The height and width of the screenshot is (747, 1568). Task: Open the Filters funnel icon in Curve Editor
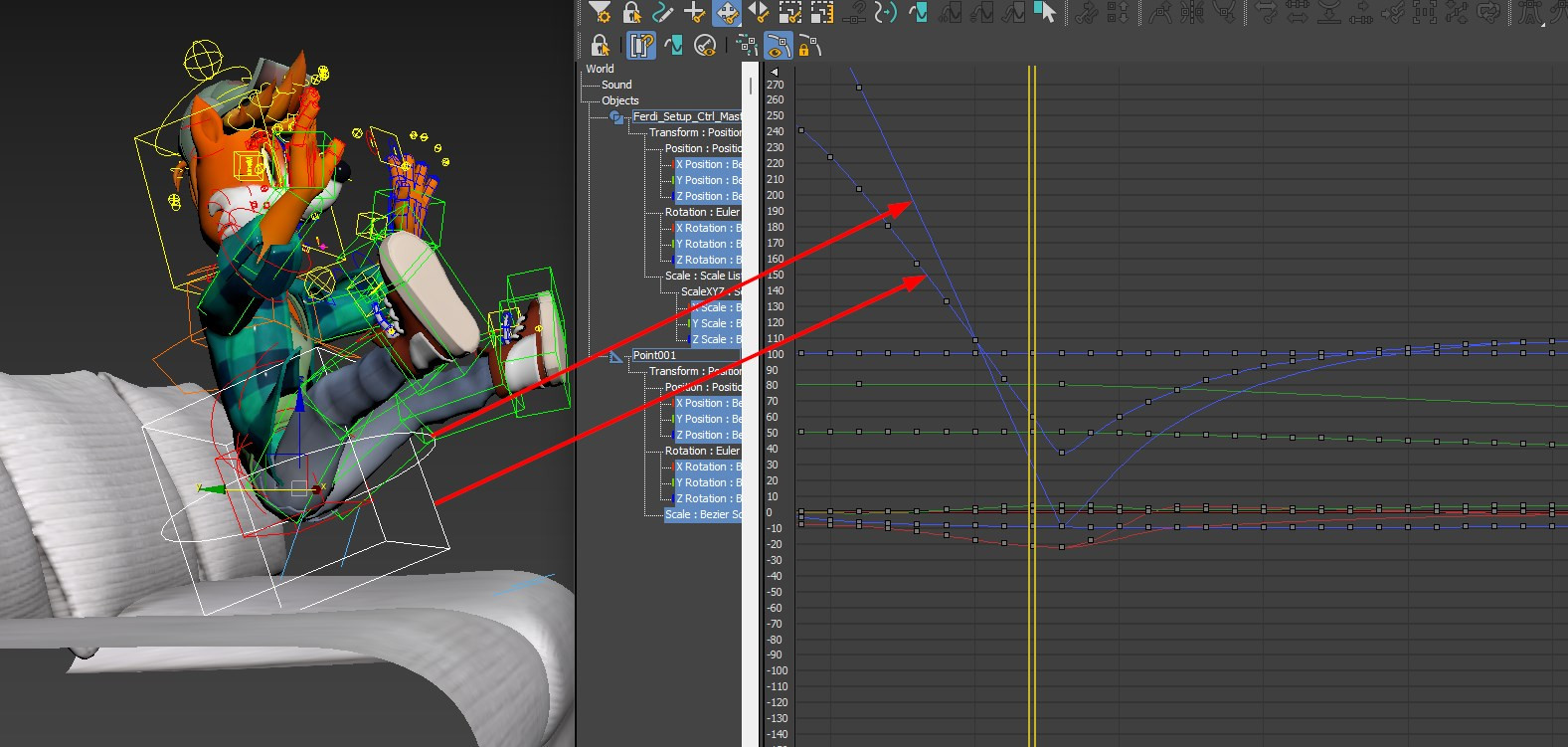click(x=600, y=12)
